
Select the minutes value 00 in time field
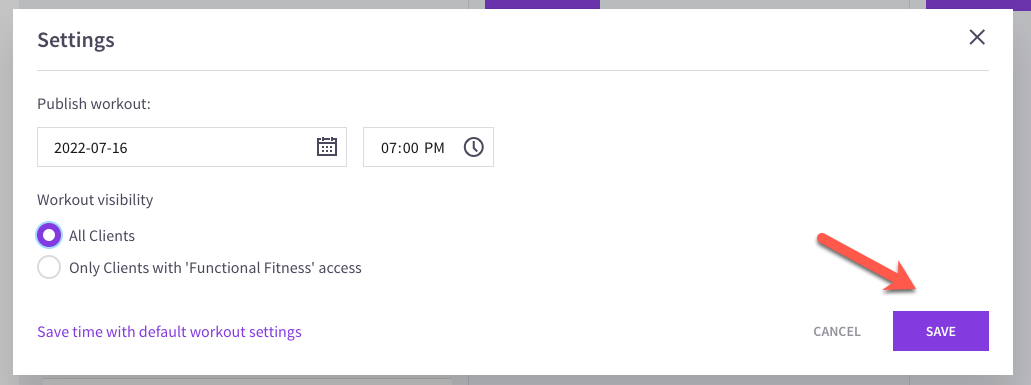point(411,148)
